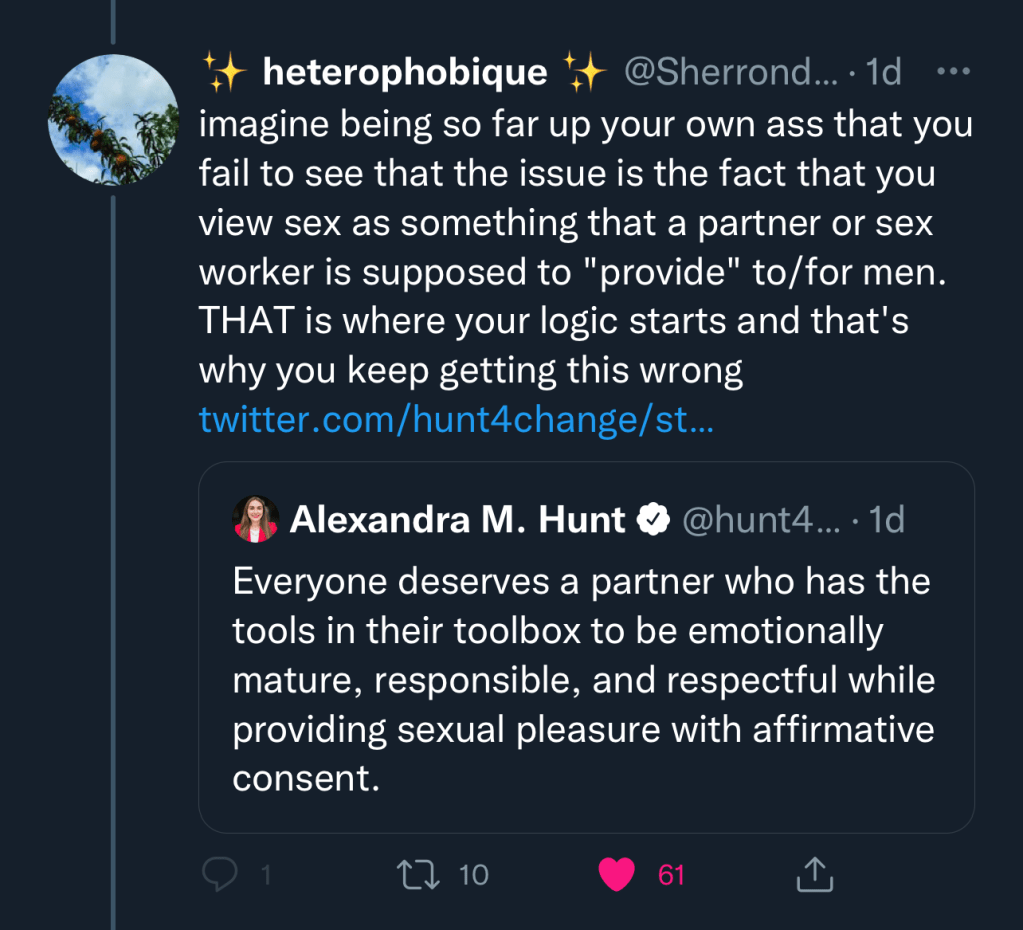The width and height of the screenshot is (1023, 930).
Task: Click the @hunt4… handle in quoted tweet
Action: (x=761, y=520)
